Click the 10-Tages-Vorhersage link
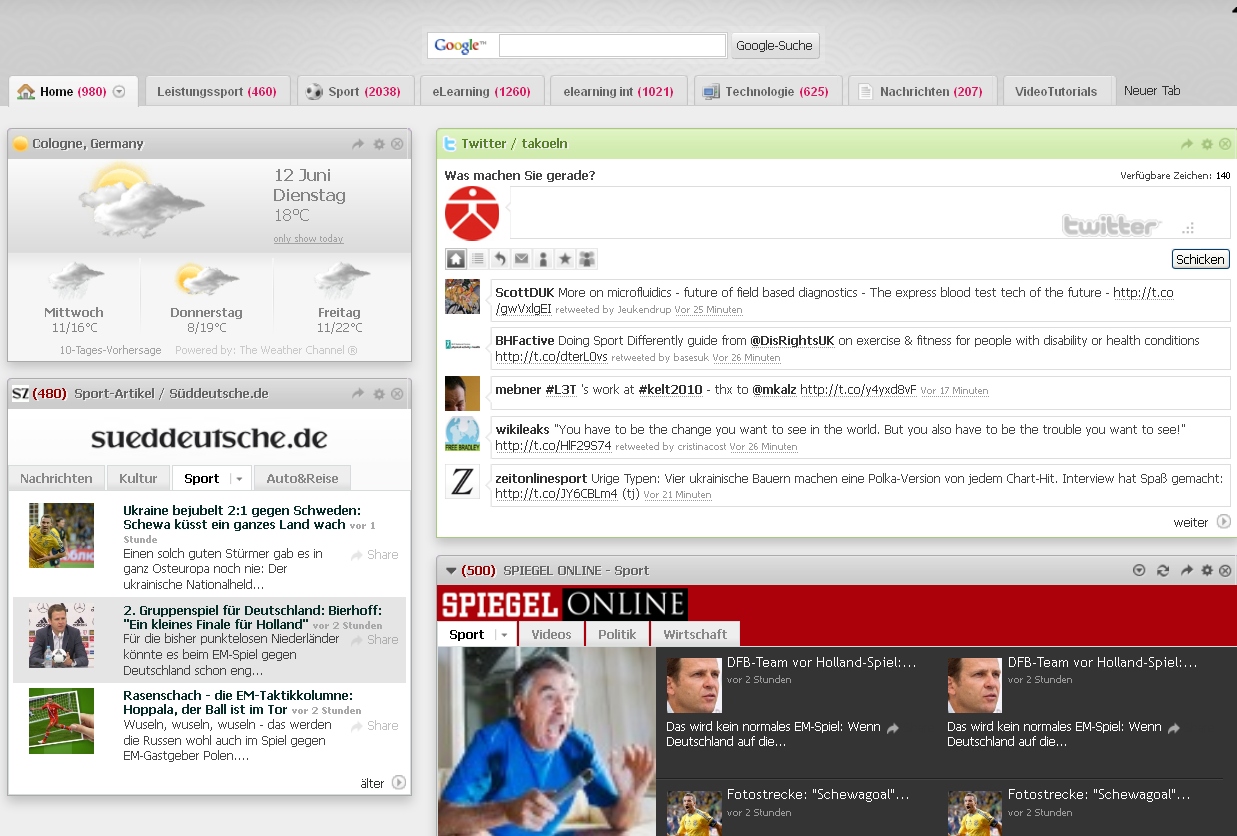The width and height of the screenshot is (1237, 836). (x=110, y=350)
